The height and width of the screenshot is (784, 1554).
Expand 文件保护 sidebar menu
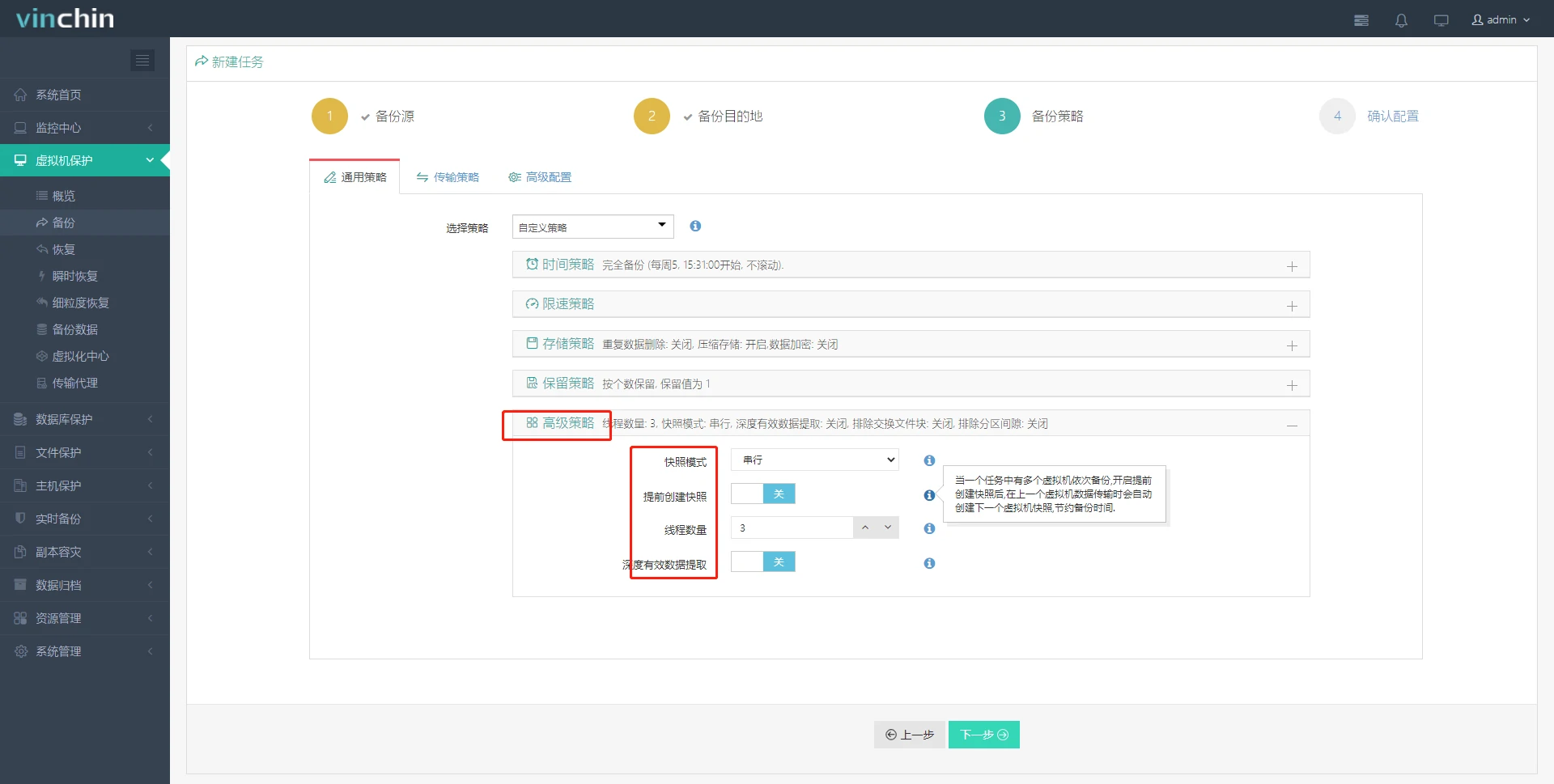pos(85,452)
